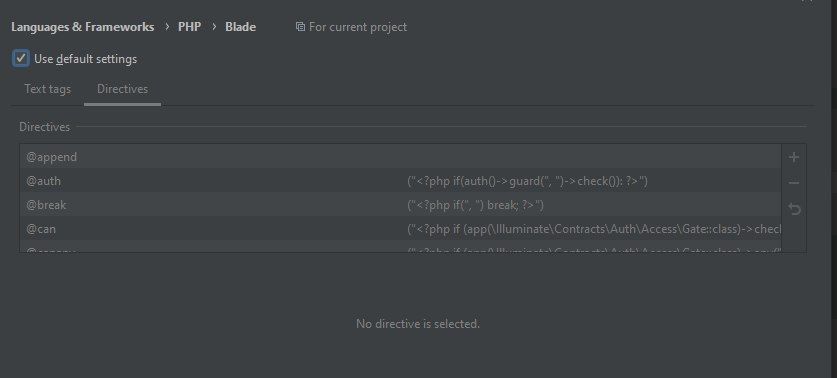Click the Use default settings label
The height and width of the screenshot is (378, 837).
point(85,59)
